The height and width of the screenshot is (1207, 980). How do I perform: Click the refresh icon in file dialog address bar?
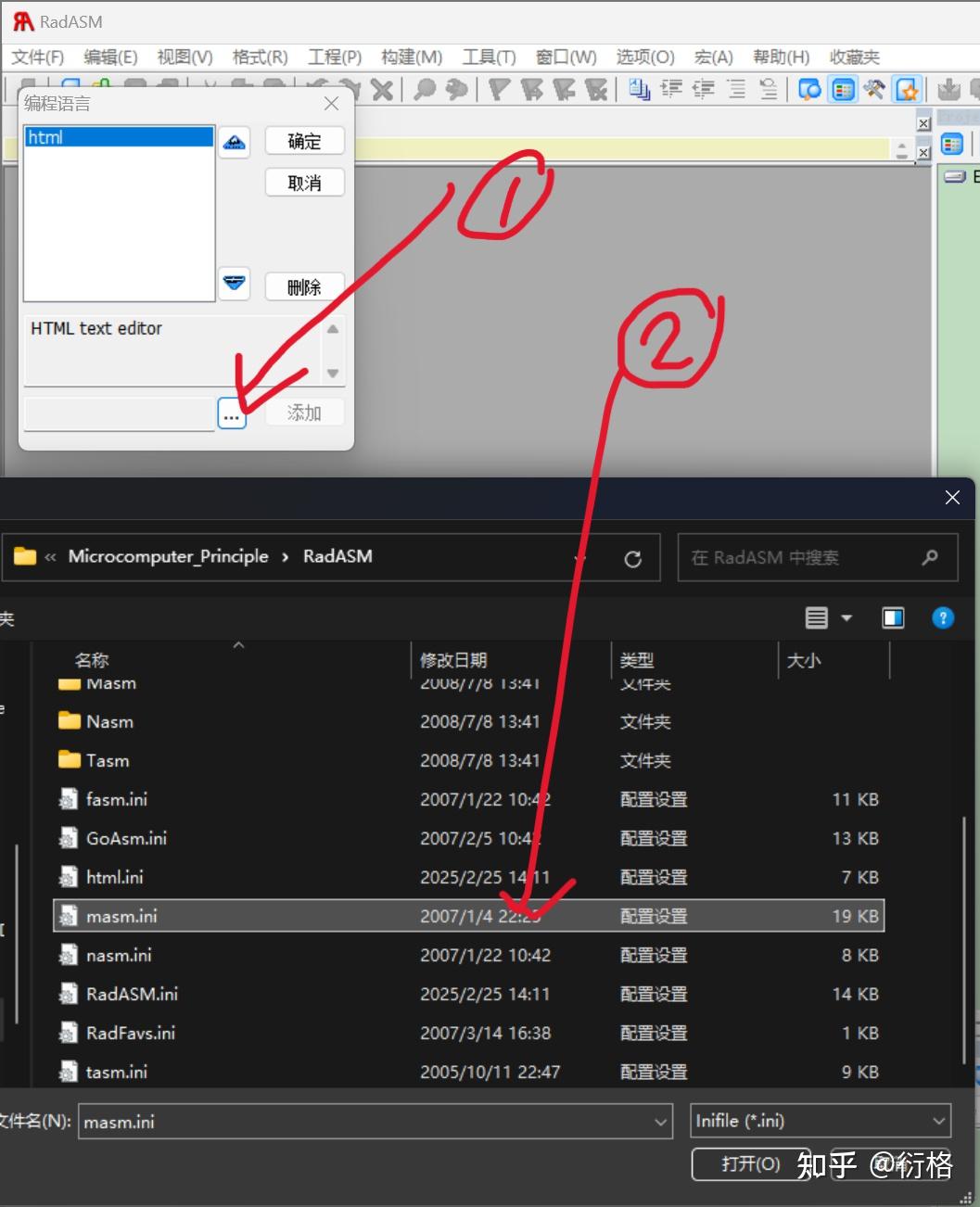coord(633,558)
